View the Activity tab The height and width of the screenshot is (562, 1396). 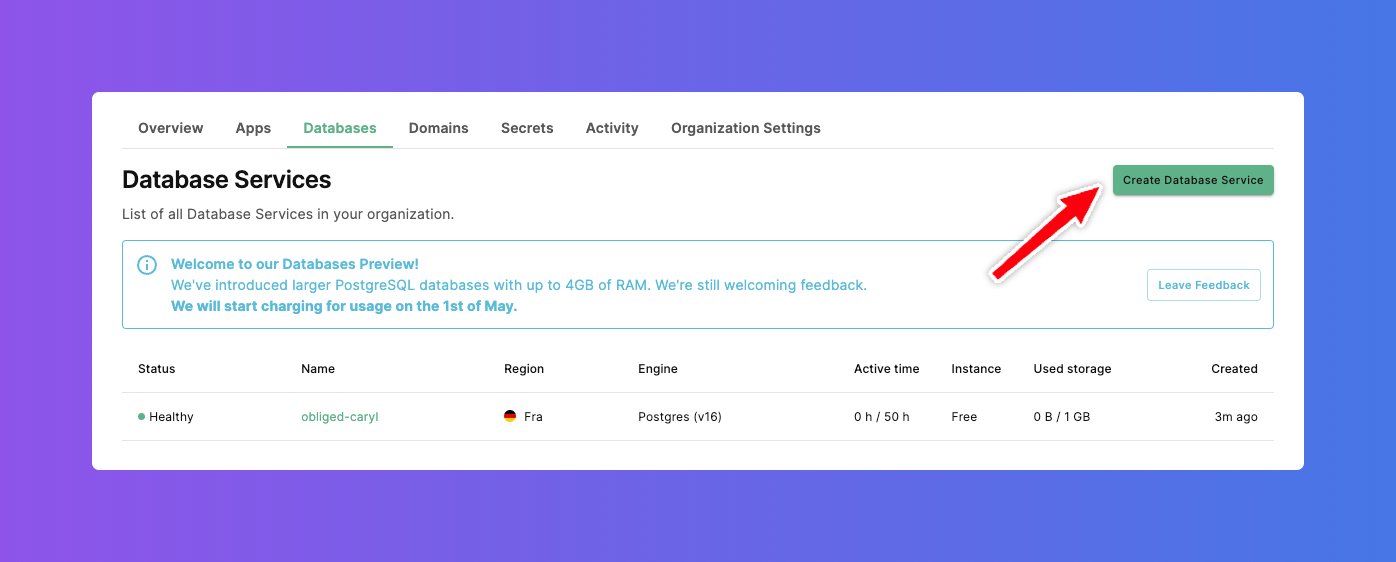[612, 128]
